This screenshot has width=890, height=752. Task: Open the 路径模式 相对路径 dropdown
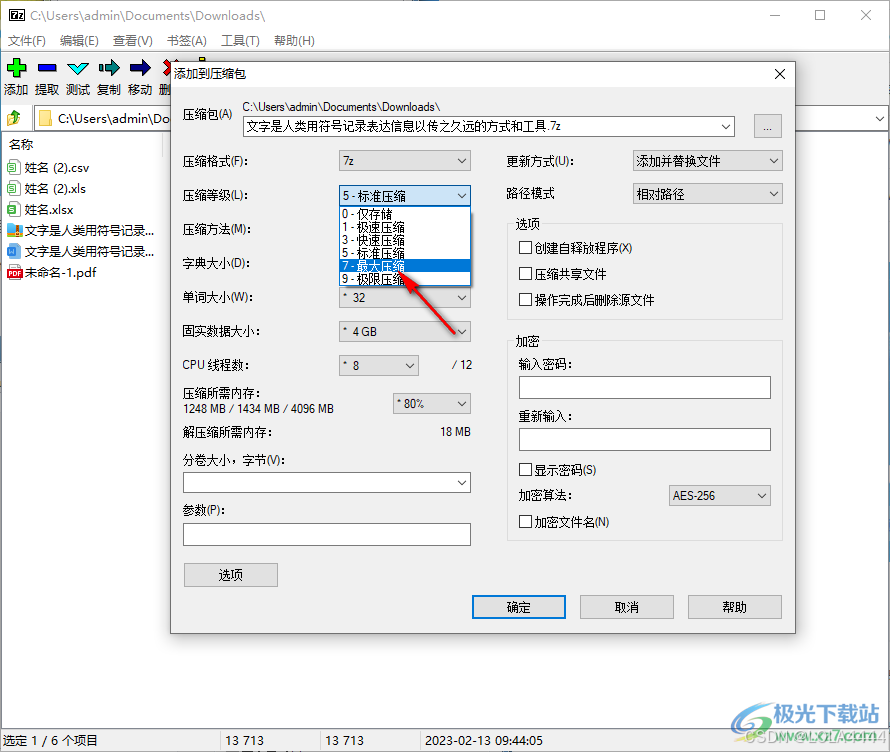tap(707, 194)
